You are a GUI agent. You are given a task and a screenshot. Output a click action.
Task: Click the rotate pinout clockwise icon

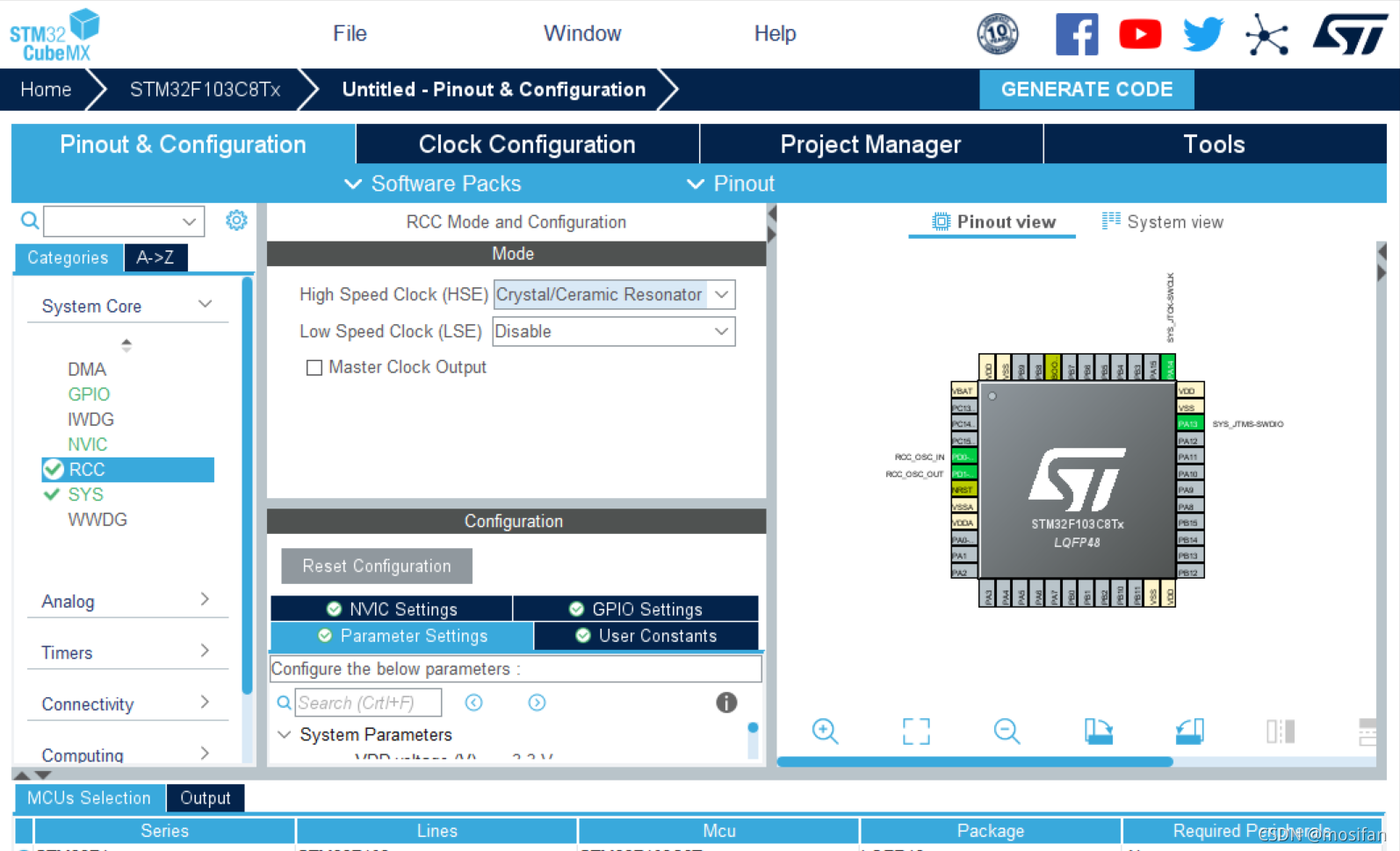(x=1098, y=731)
